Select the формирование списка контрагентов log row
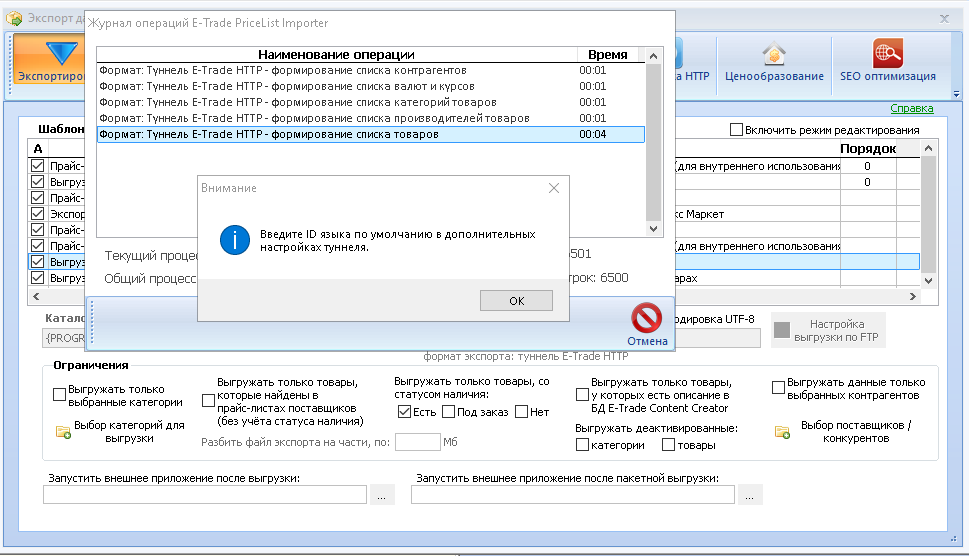969x556 pixels. 371,70
